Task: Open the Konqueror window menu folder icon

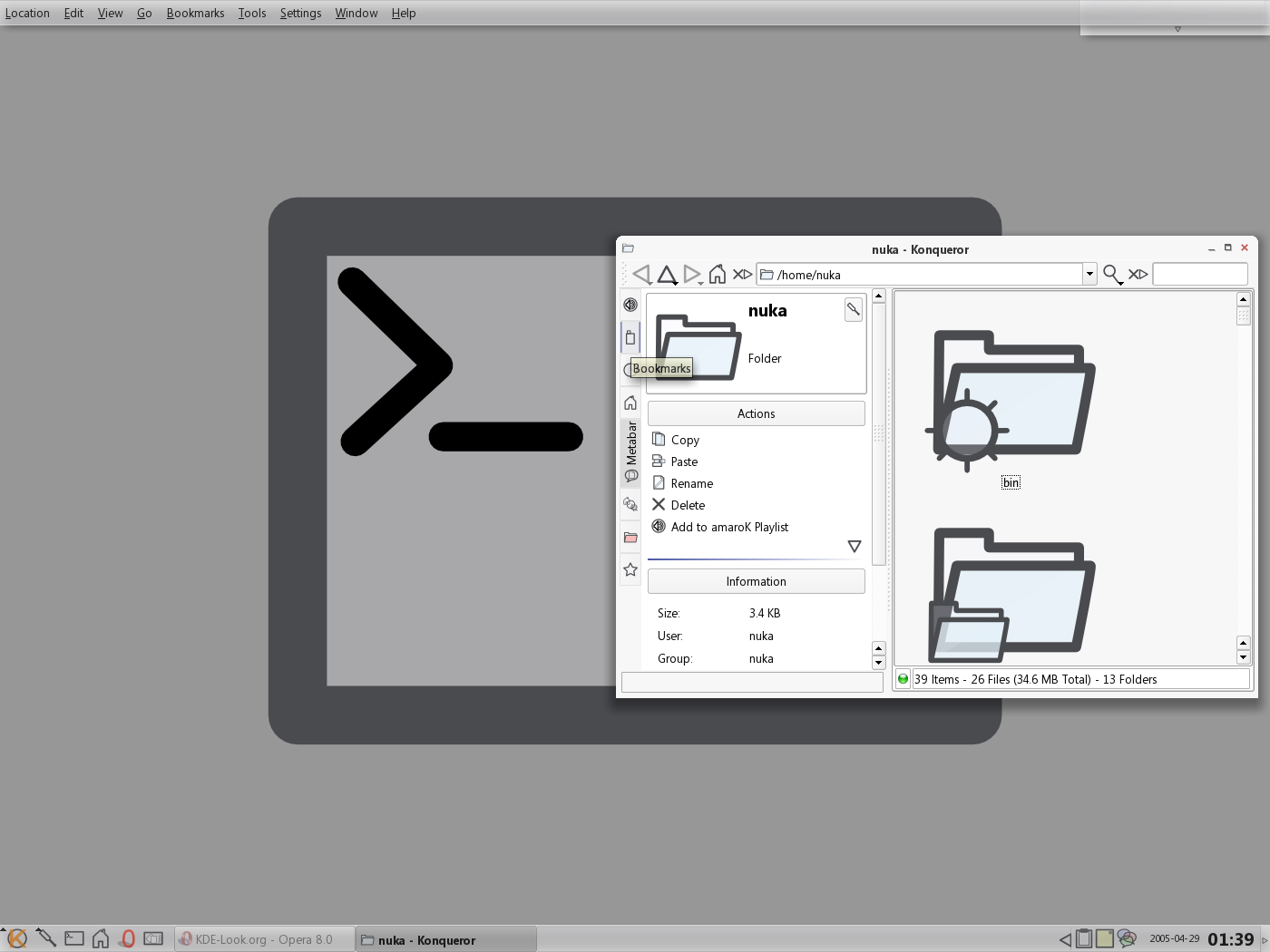Action: (628, 248)
